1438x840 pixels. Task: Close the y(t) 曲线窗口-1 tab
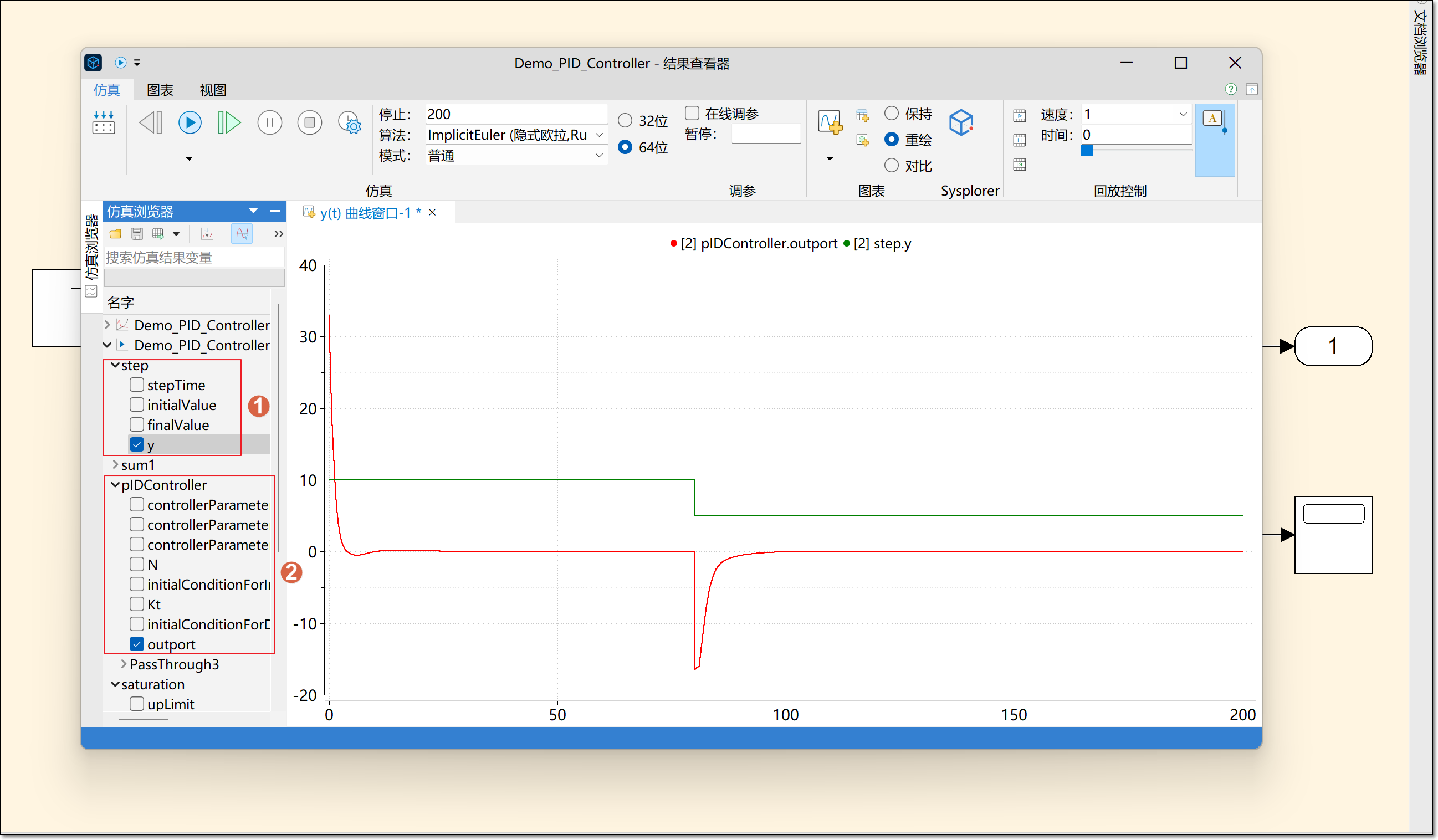pyautogui.click(x=433, y=213)
